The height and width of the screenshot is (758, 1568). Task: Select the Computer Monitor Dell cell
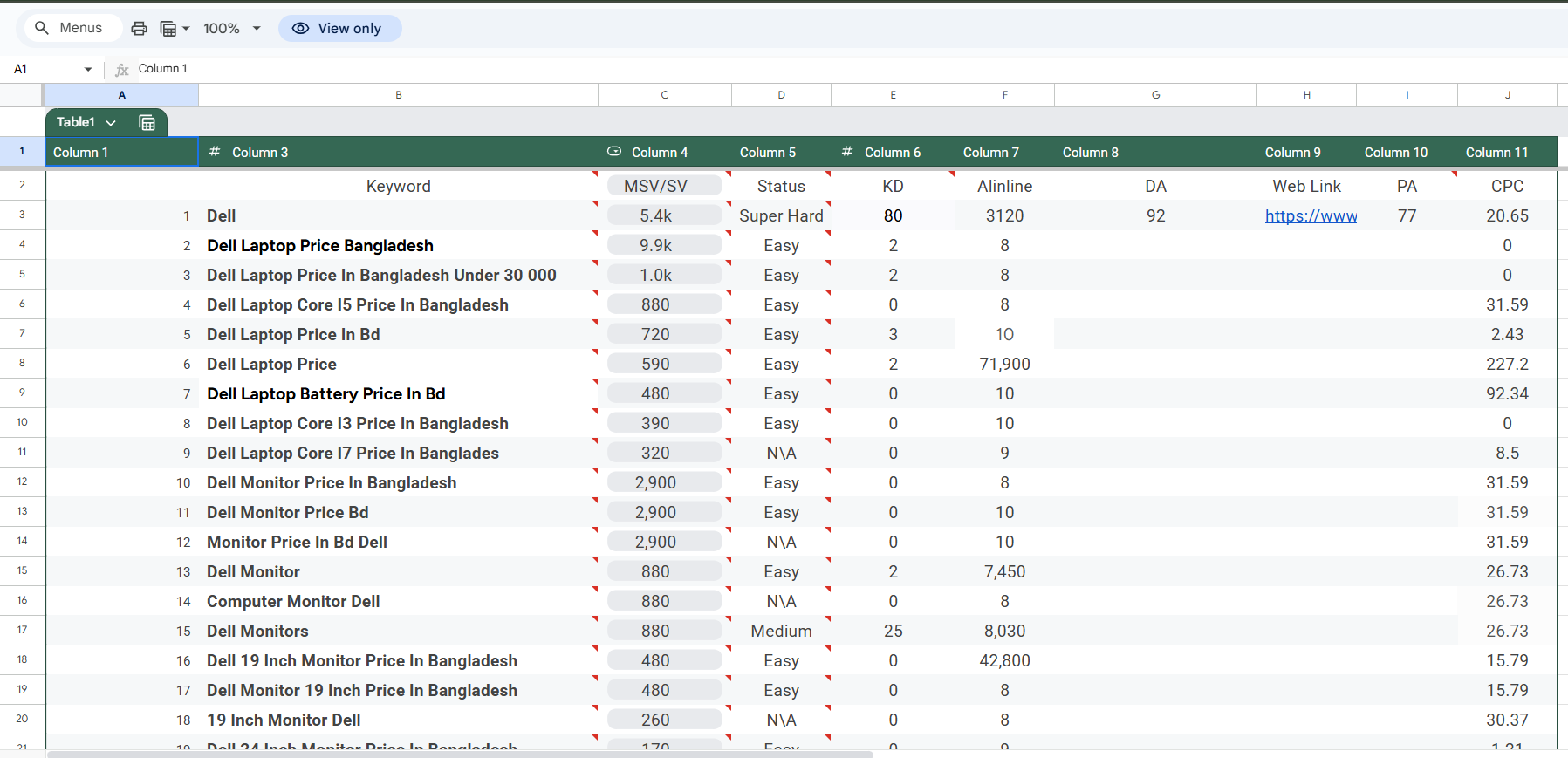(399, 601)
